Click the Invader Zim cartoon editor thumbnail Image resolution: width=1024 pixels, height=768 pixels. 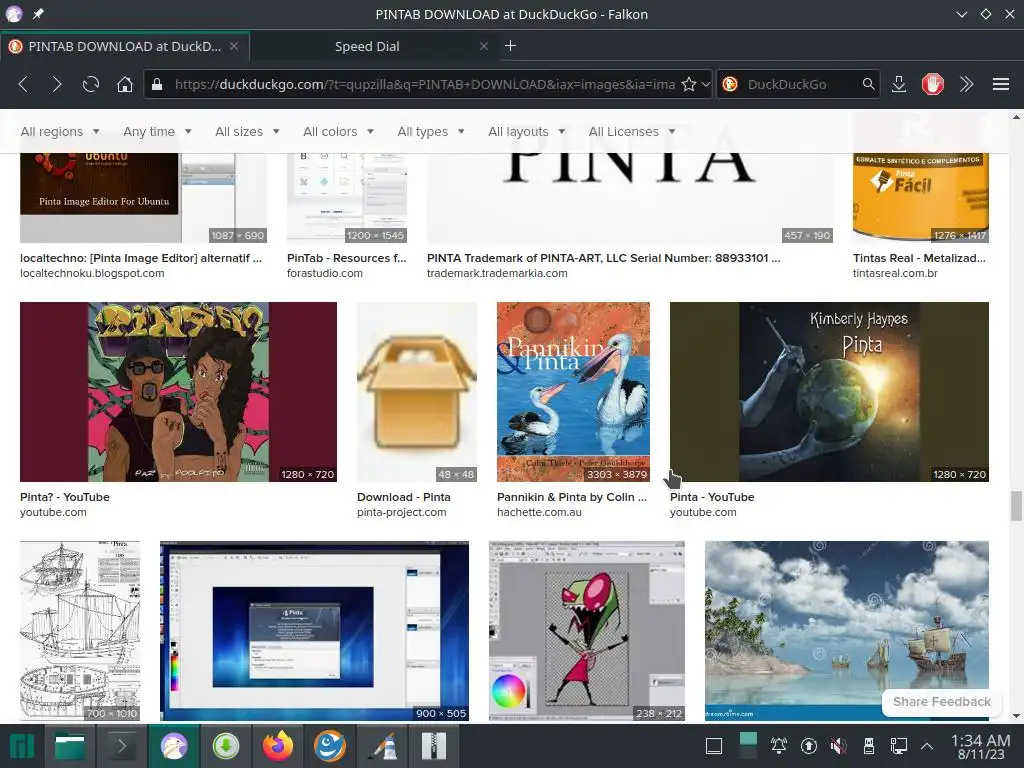[586, 631]
